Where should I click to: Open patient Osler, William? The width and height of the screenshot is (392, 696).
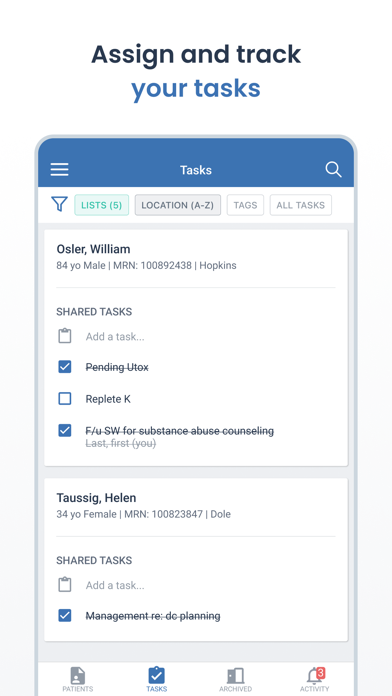pos(93,249)
